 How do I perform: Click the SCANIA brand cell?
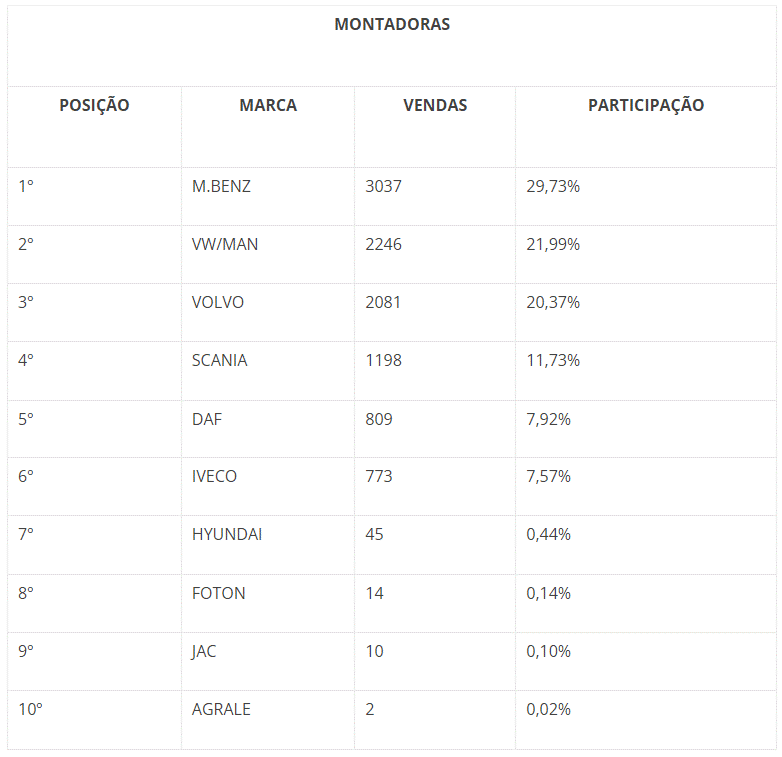[x=219, y=360]
